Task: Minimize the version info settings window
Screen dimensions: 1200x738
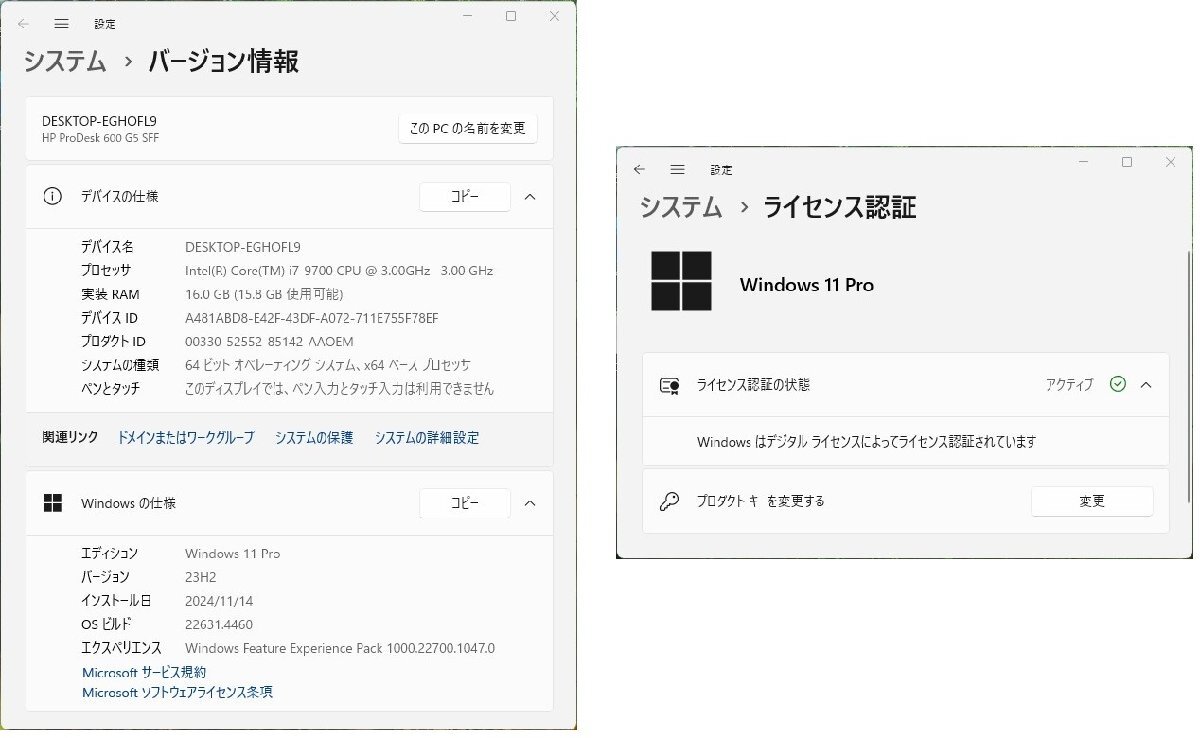Action: 467,16
